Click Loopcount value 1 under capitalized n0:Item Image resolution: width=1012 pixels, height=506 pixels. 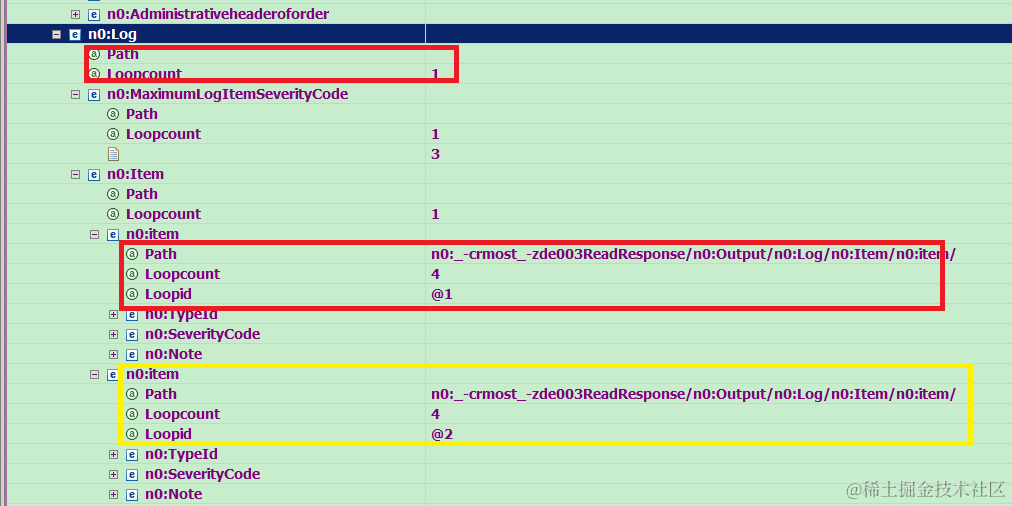[436, 214]
